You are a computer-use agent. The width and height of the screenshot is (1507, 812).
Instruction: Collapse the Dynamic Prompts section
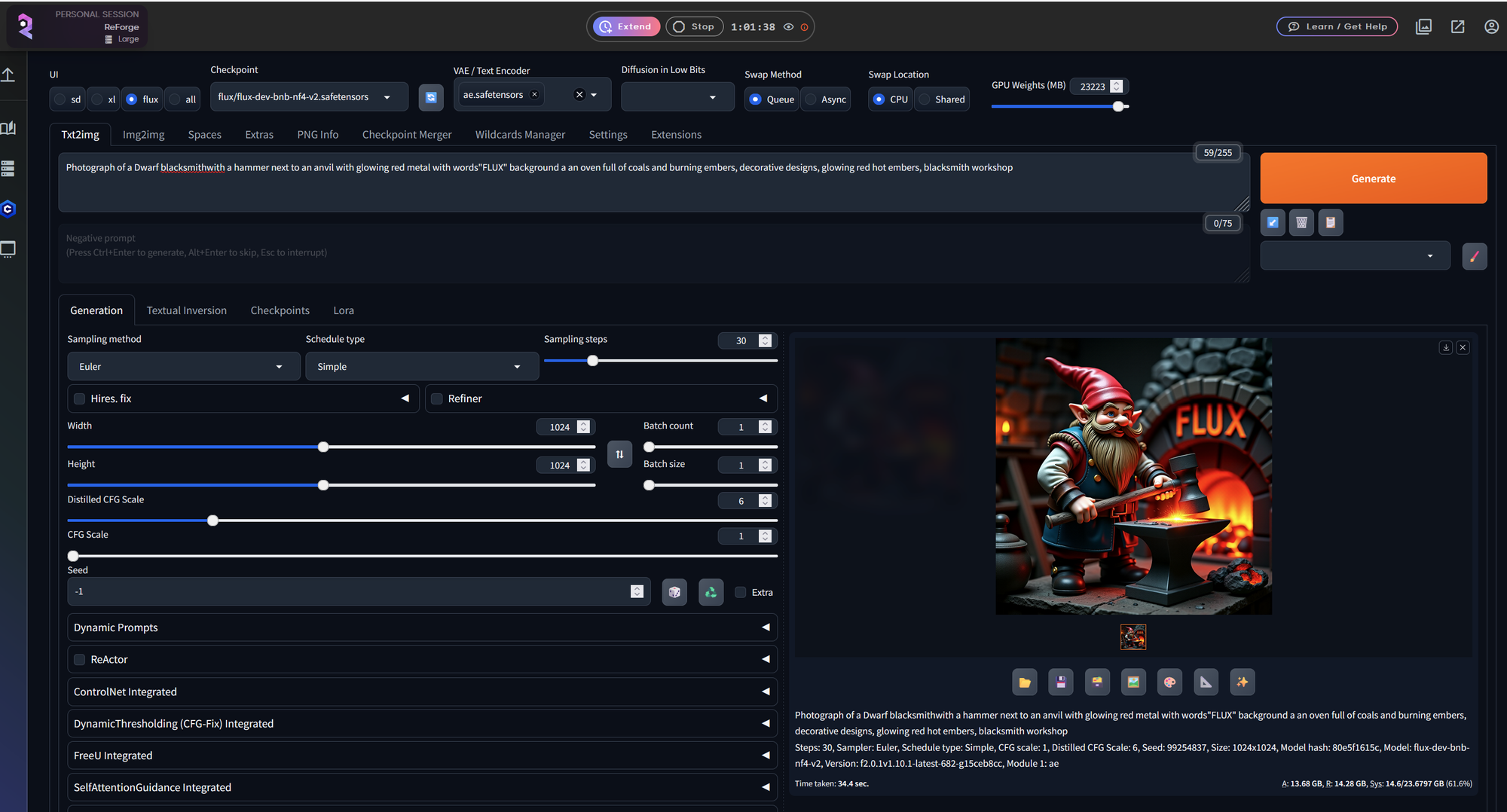766,627
